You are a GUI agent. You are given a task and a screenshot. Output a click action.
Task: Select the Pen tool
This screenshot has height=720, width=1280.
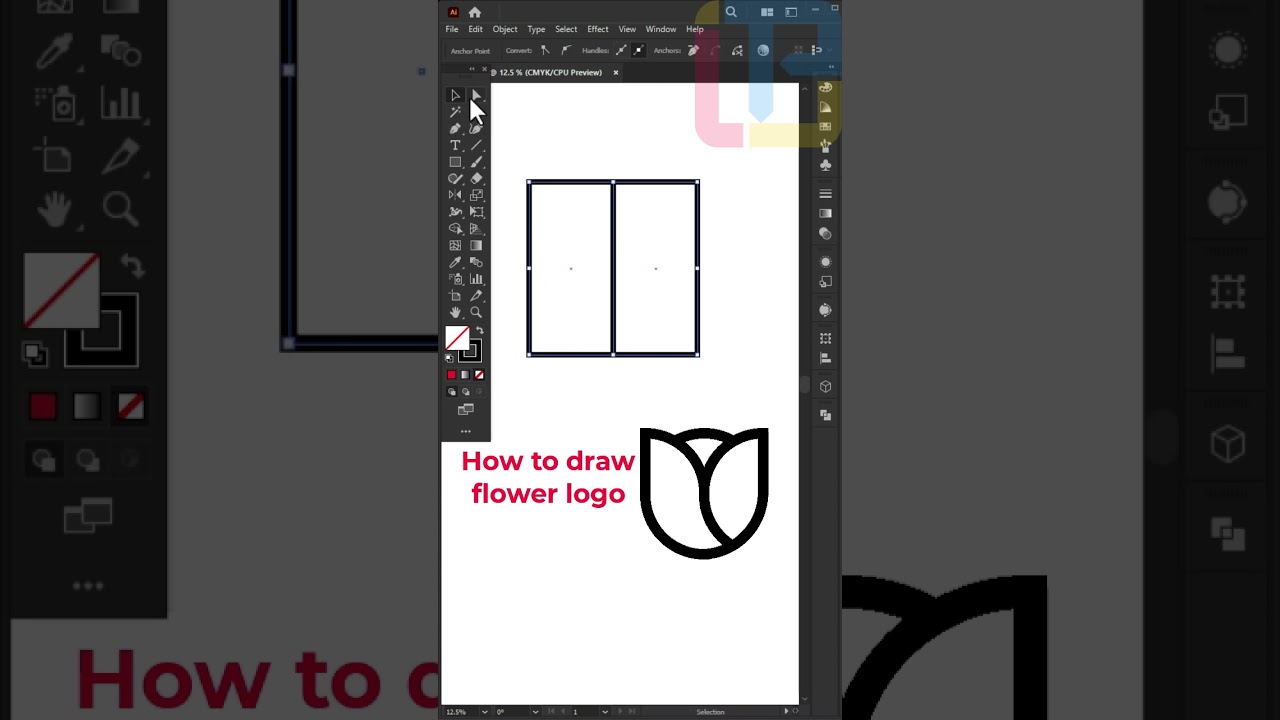pyautogui.click(x=455, y=129)
